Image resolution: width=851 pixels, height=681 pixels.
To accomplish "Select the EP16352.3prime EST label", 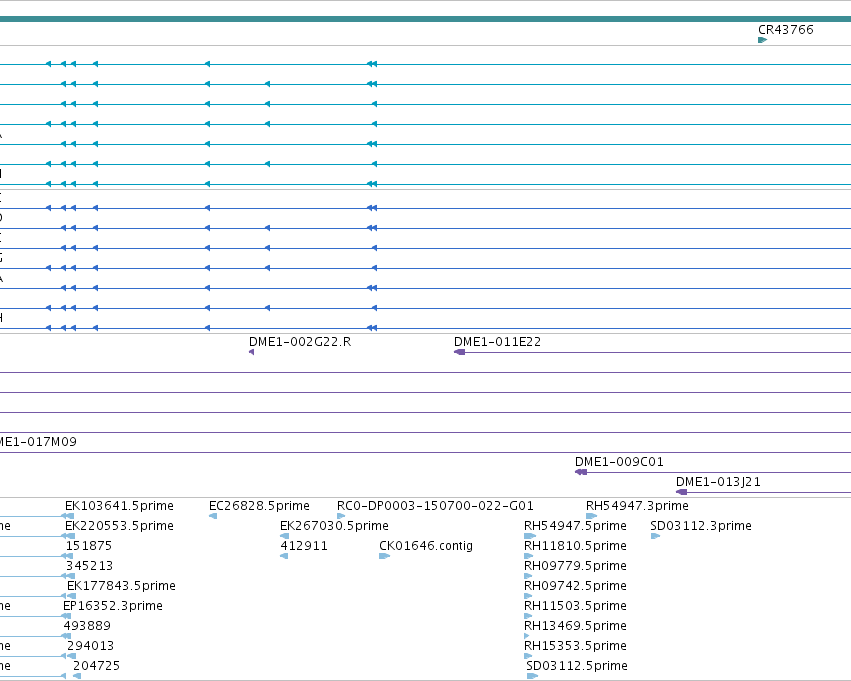I will pos(113,606).
